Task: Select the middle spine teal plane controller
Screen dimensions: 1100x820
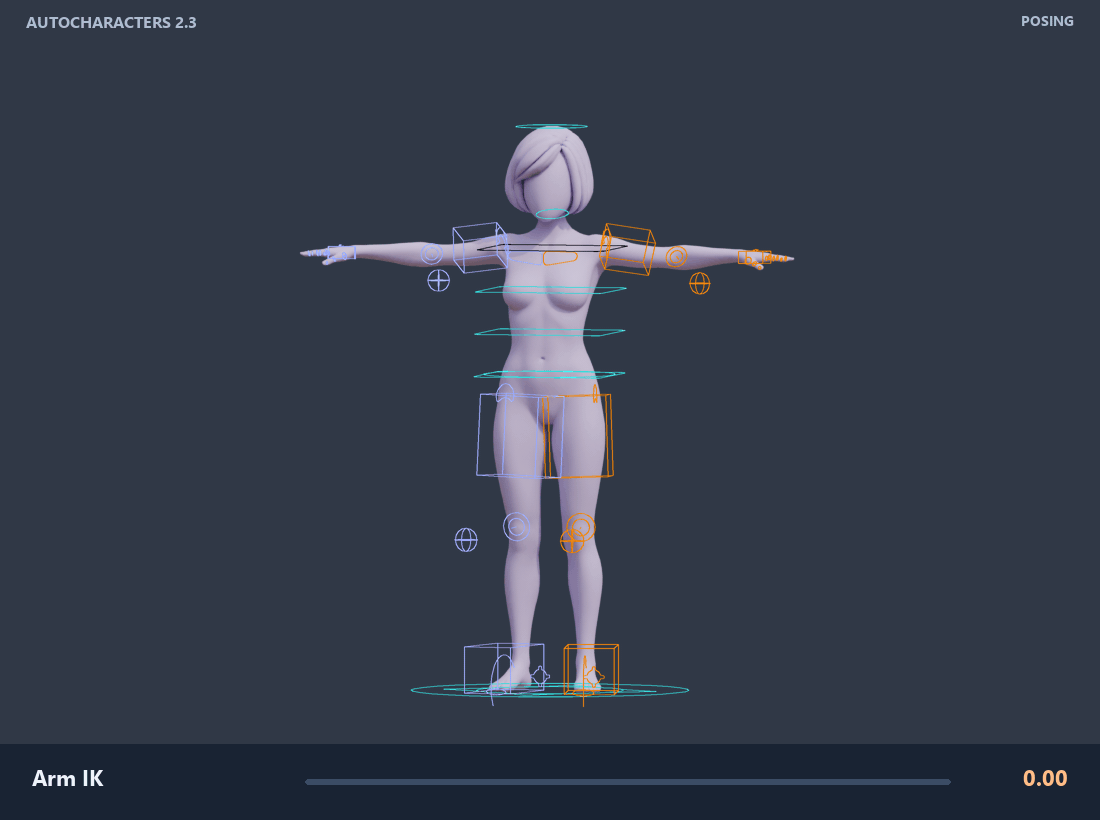Action: [549, 332]
